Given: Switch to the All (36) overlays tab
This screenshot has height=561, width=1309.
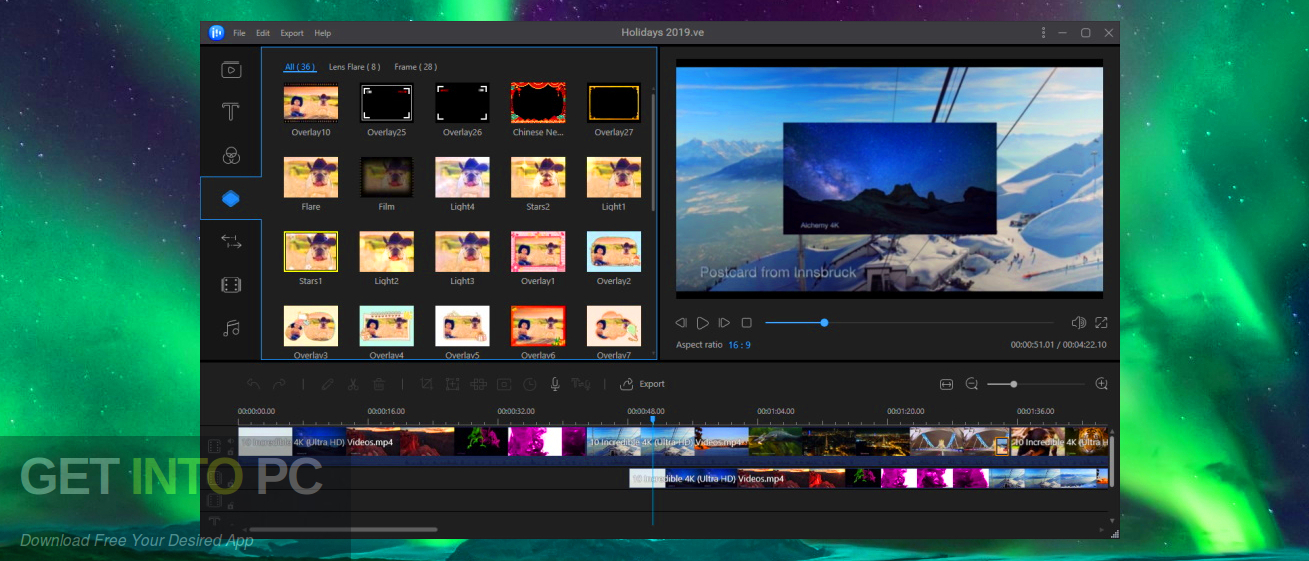Looking at the screenshot, I should pos(300,67).
